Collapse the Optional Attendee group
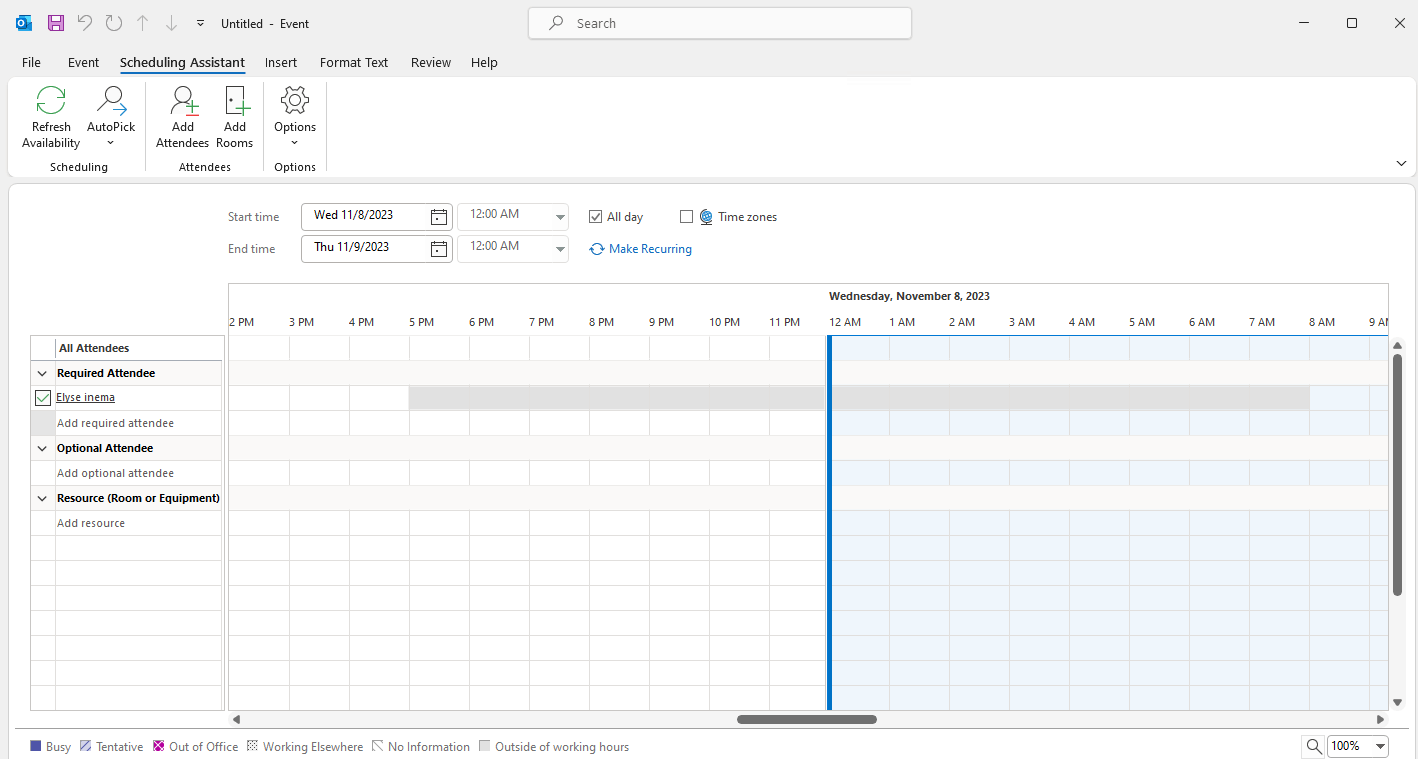This screenshot has width=1418, height=759. 42,448
